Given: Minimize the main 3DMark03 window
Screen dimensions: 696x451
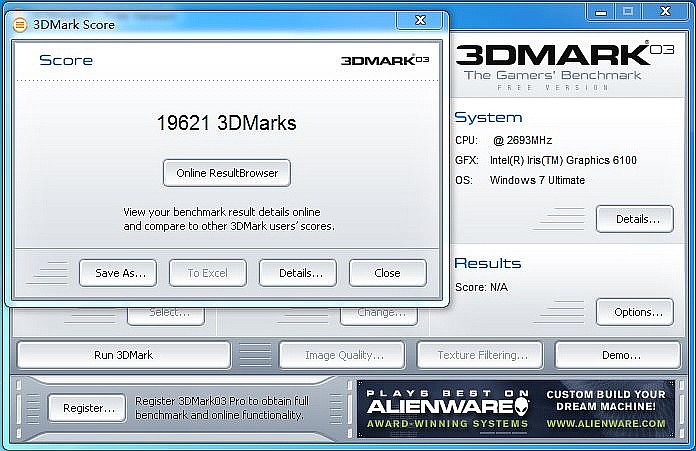Looking at the screenshot, I should (x=599, y=11).
